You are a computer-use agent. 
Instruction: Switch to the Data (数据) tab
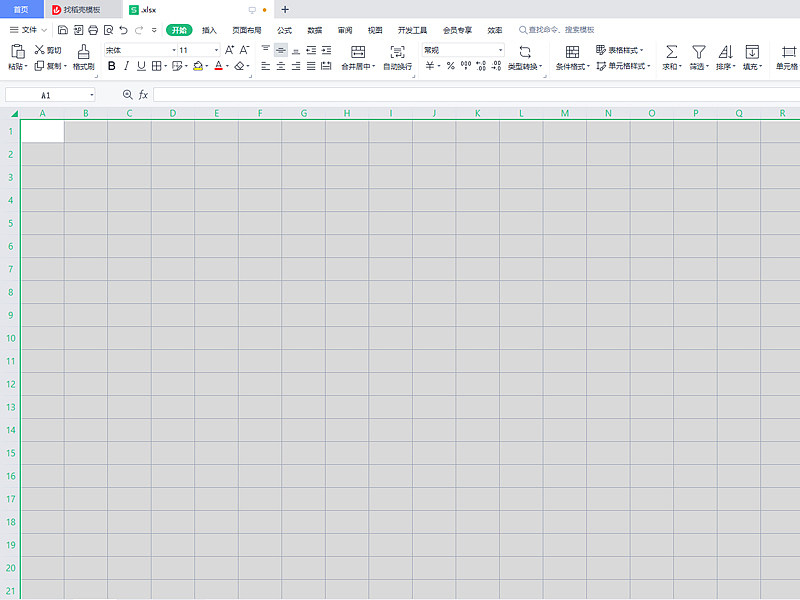coord(315,30)
